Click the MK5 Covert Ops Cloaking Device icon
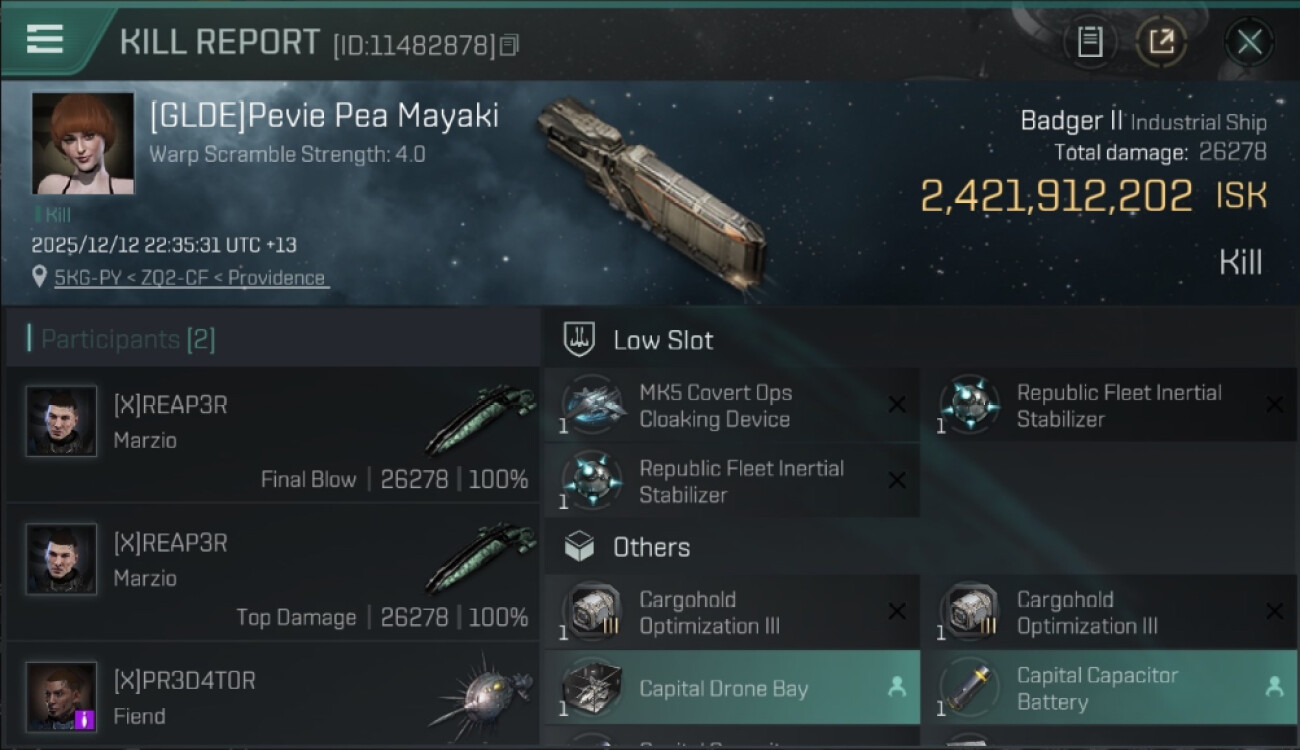The width and height of the screenshot is (1300, 750). [x=593, y=406]
